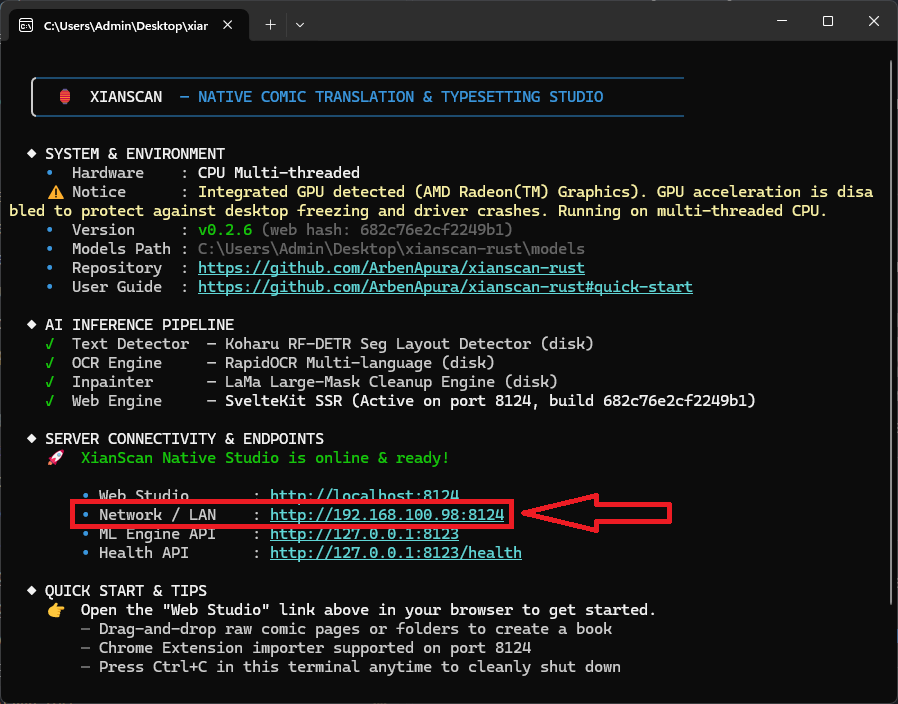Open a new terminal tab with plus button
Image resolution: width=898 pixels, height=704 pixels.
270,25
